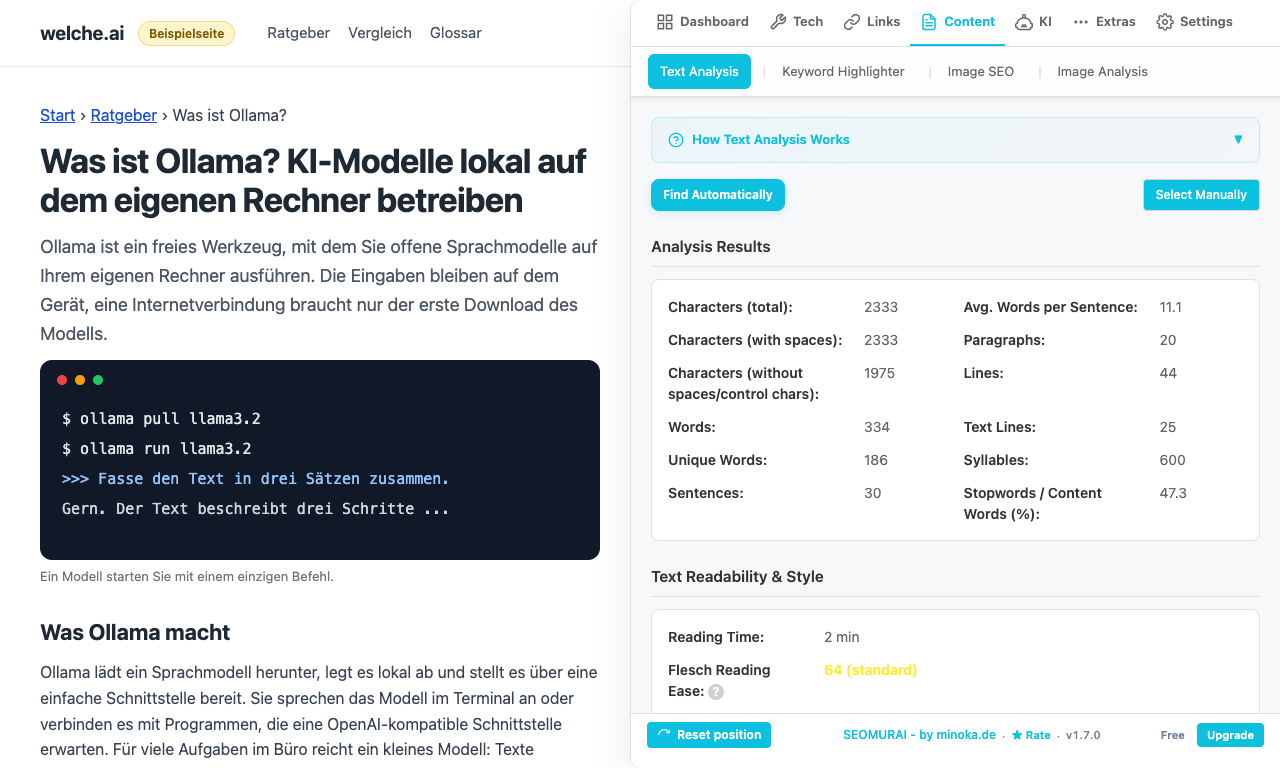Screen dimensions: 1280x768
Task: Click the Tech wrench icon
Action: click(778, 22)
